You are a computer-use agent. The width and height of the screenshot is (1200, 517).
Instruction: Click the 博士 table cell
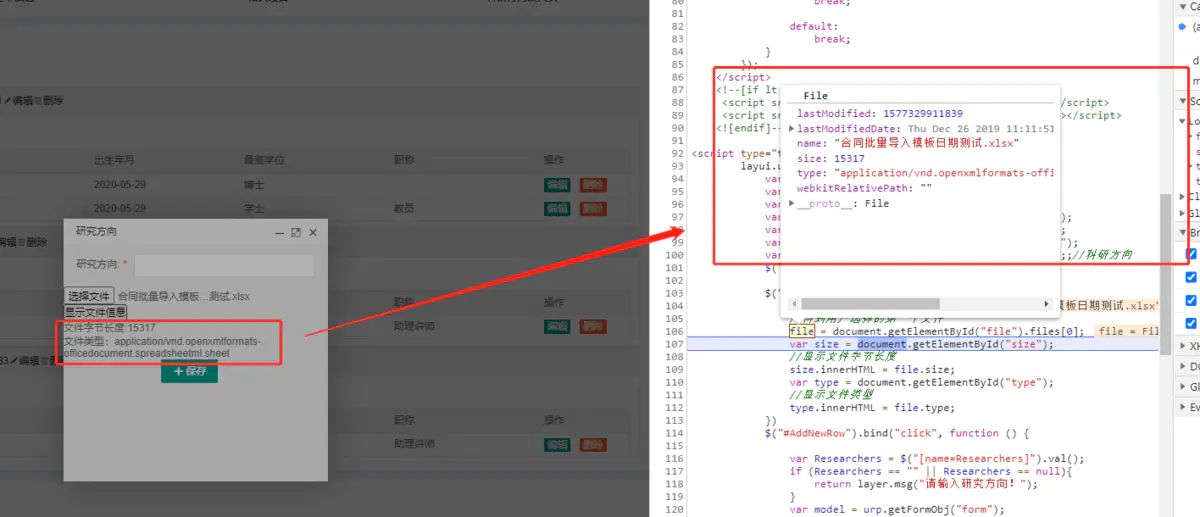pyautogui.click(x=254, y=185)
